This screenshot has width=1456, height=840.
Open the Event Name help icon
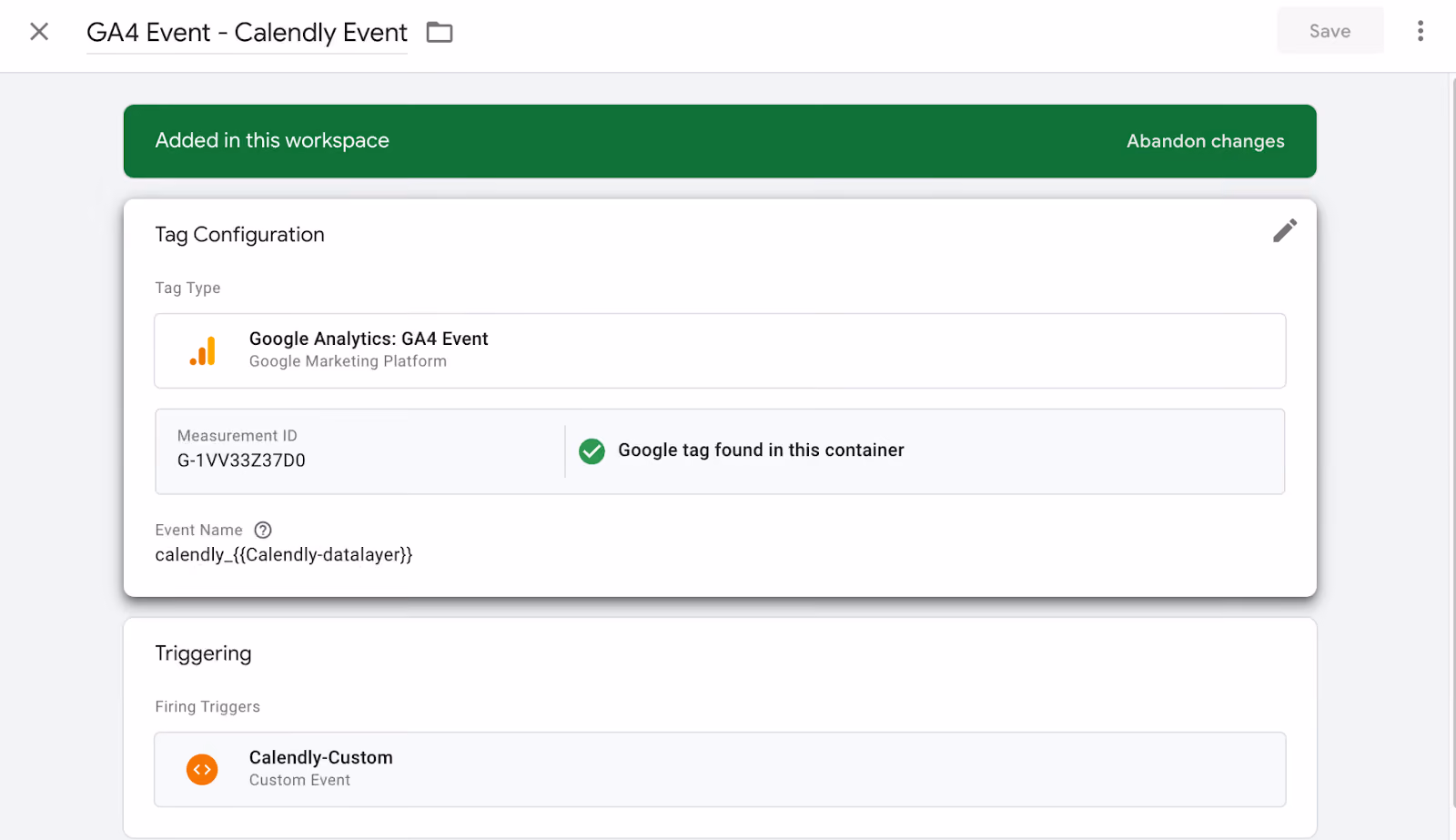point(263,530)
